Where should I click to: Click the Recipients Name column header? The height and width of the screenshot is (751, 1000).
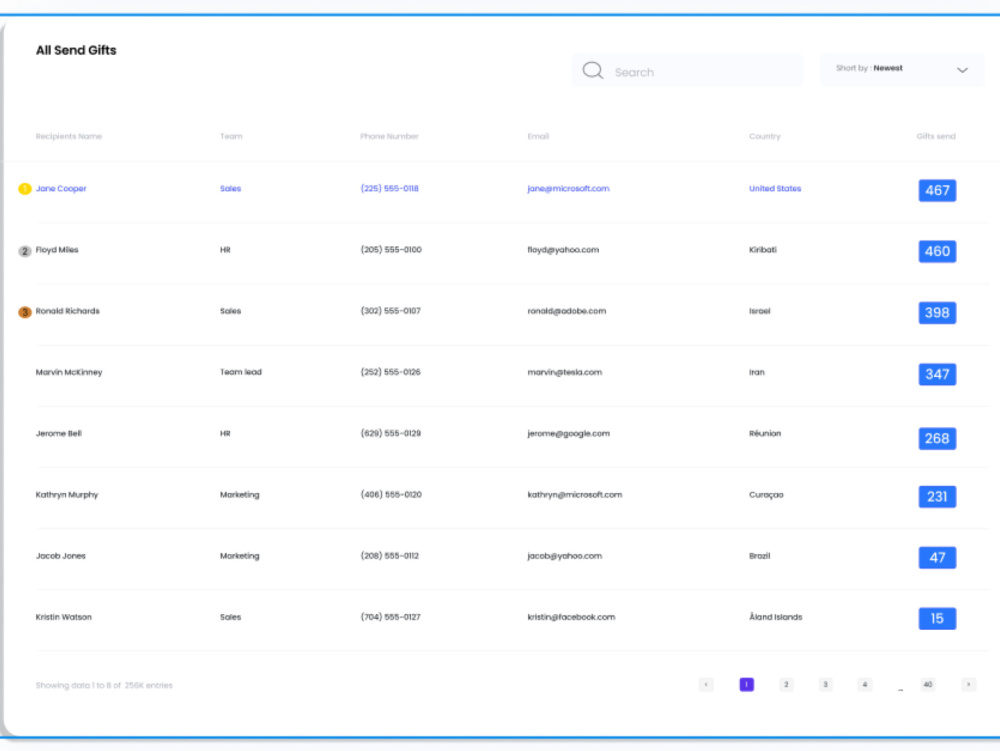tap(69, 136)
